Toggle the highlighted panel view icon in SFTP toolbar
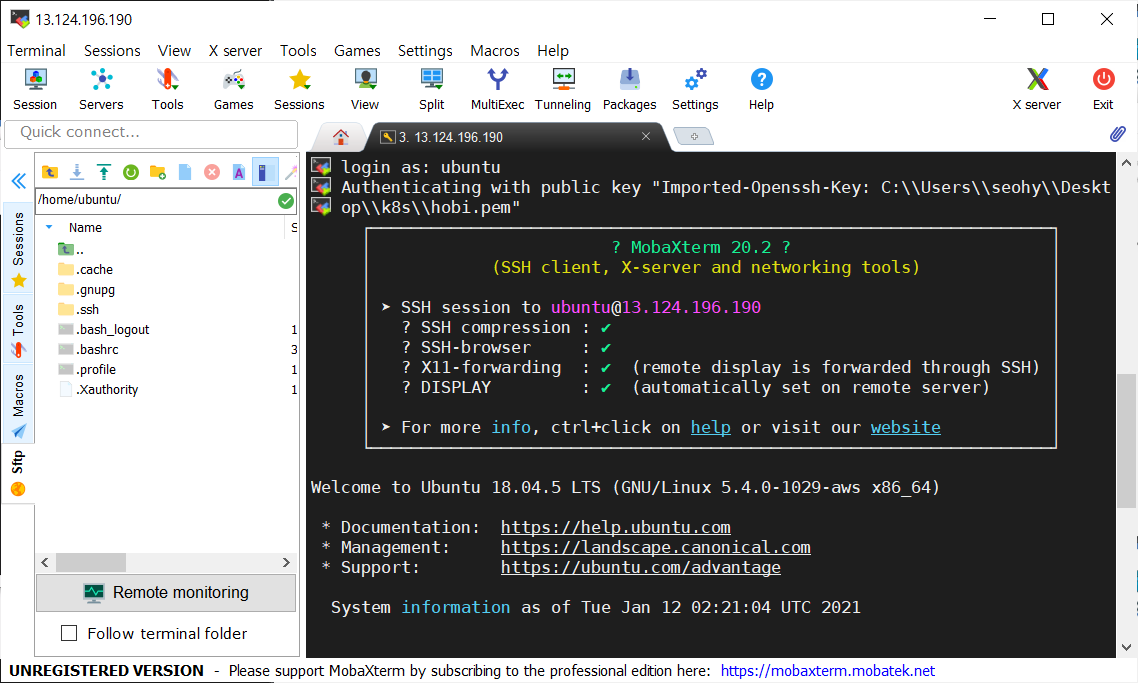The height and width of the screenshot is (683, 1138). pos(264,172)
